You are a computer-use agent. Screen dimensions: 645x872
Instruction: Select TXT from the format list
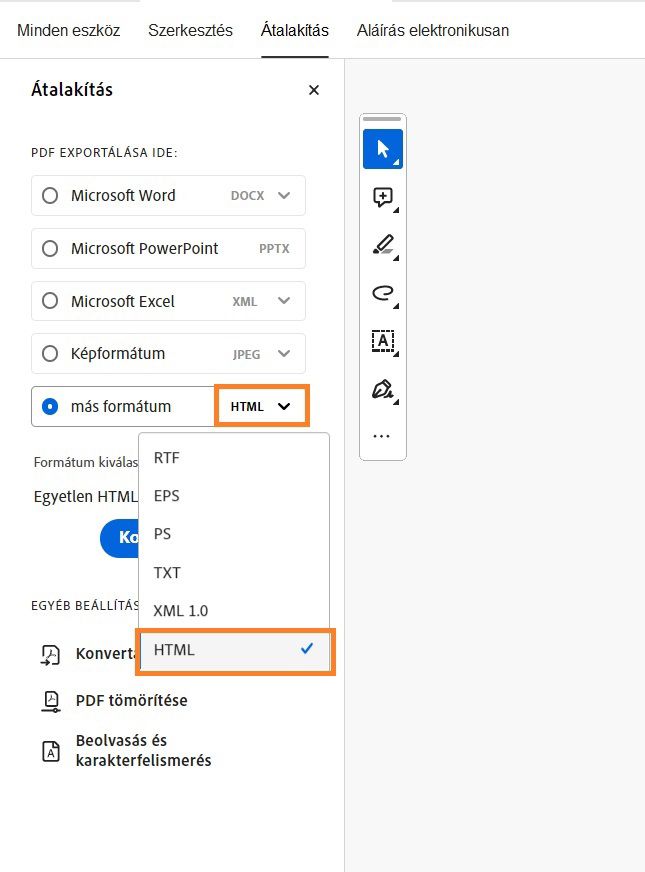(167, 572)
